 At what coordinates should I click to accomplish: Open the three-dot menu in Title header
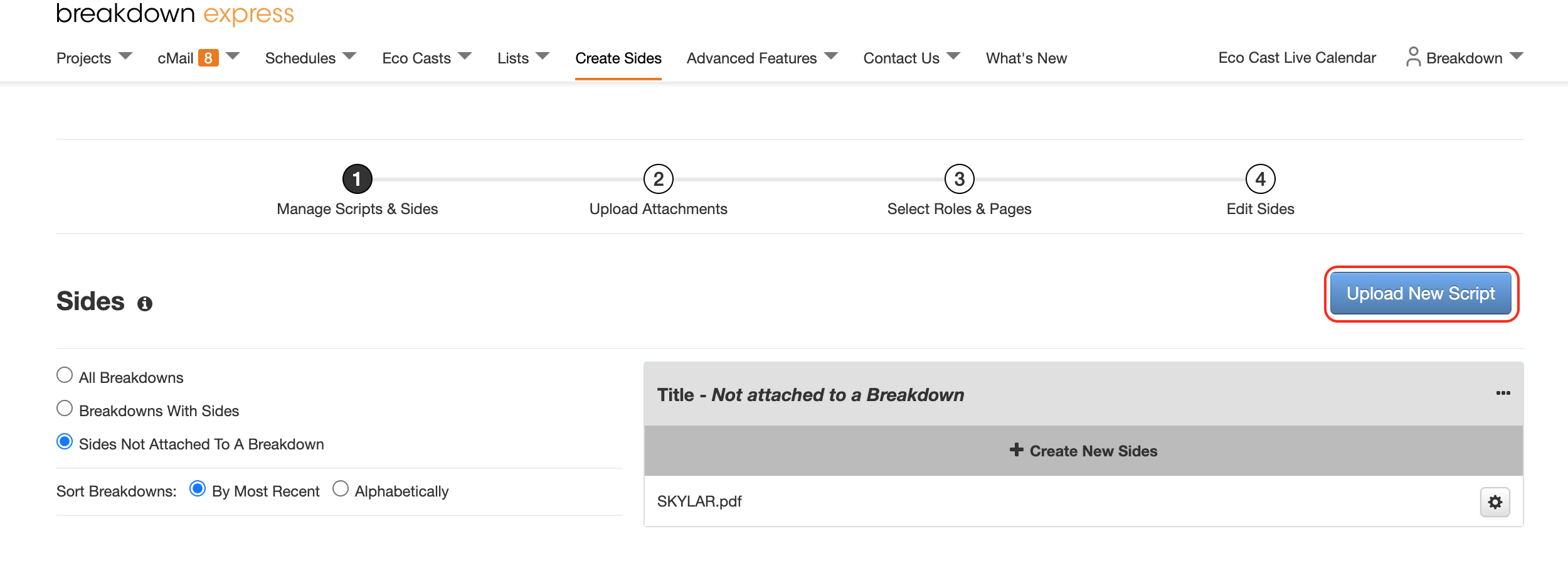1503,394
